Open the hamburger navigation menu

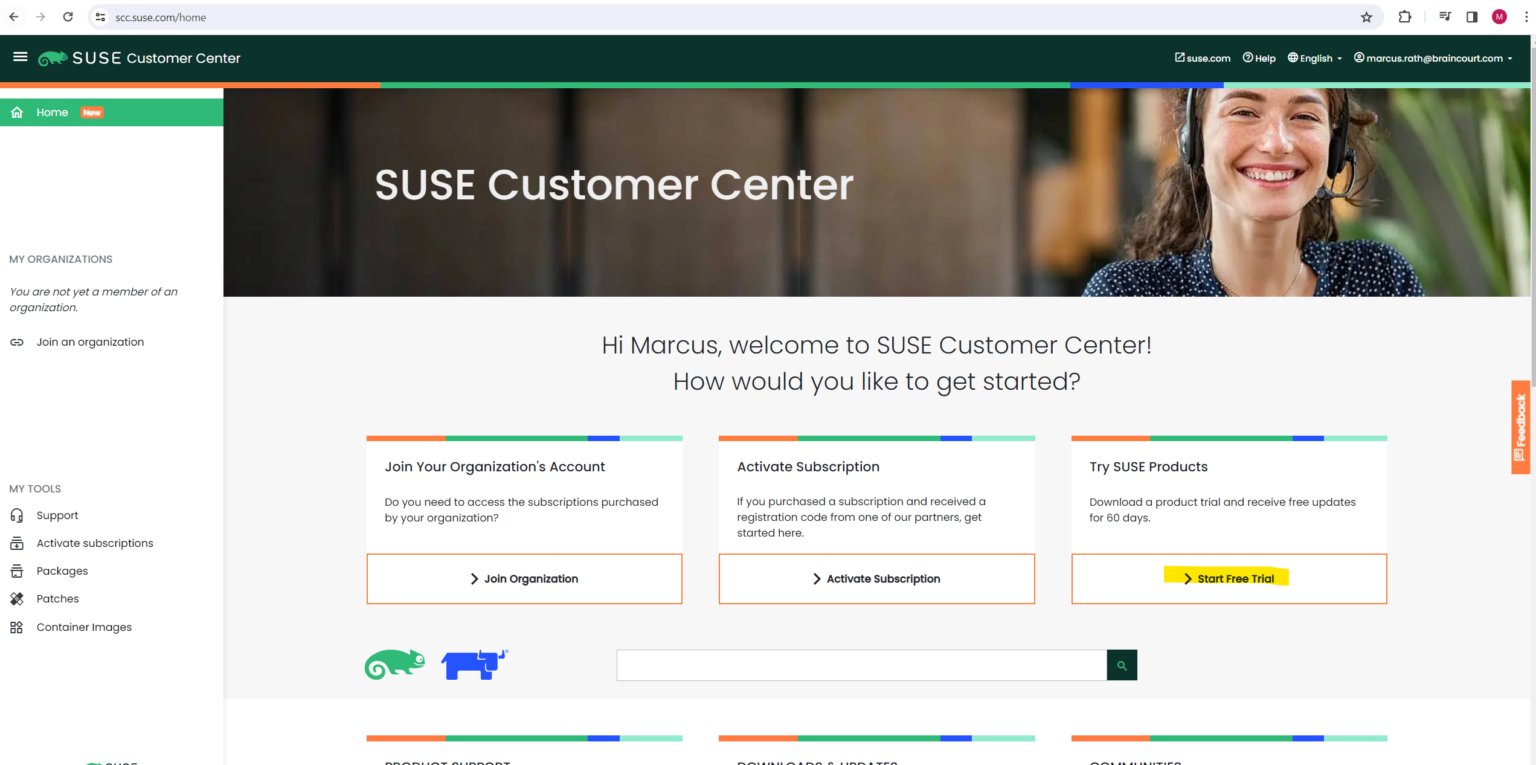point(20,57)
